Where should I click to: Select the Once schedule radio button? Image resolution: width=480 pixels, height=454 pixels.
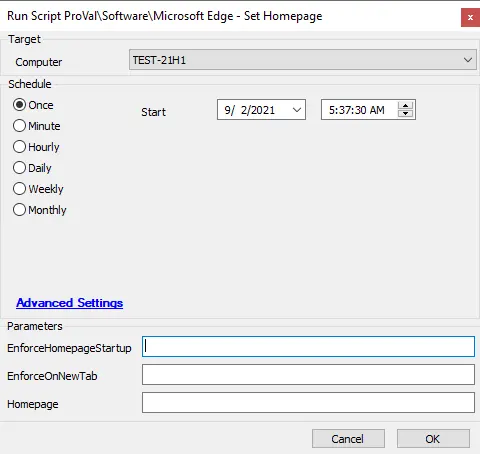click(x=19, y=105)
